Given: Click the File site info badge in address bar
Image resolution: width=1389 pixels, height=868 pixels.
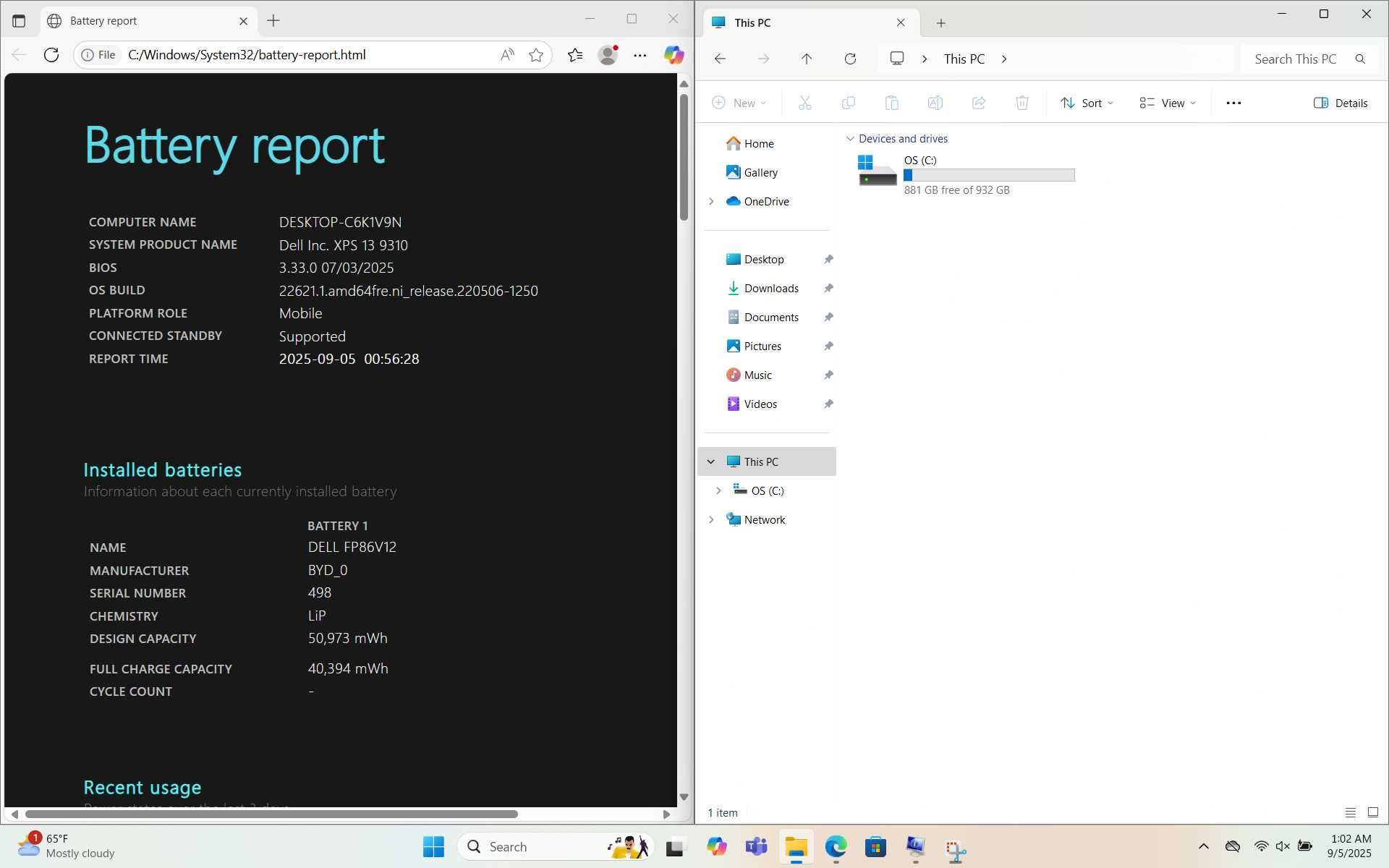Looking at the screenshot, I should (98, 55).
